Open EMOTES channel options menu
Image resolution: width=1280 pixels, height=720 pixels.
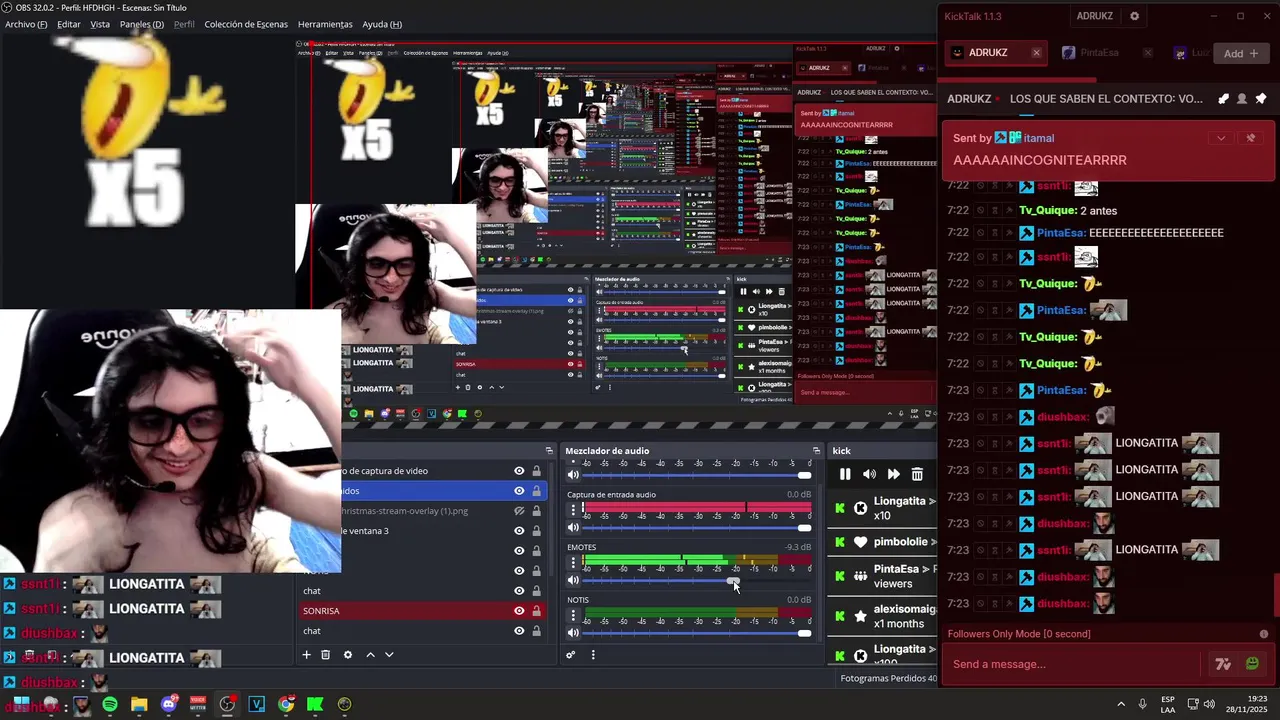[573, 563]
